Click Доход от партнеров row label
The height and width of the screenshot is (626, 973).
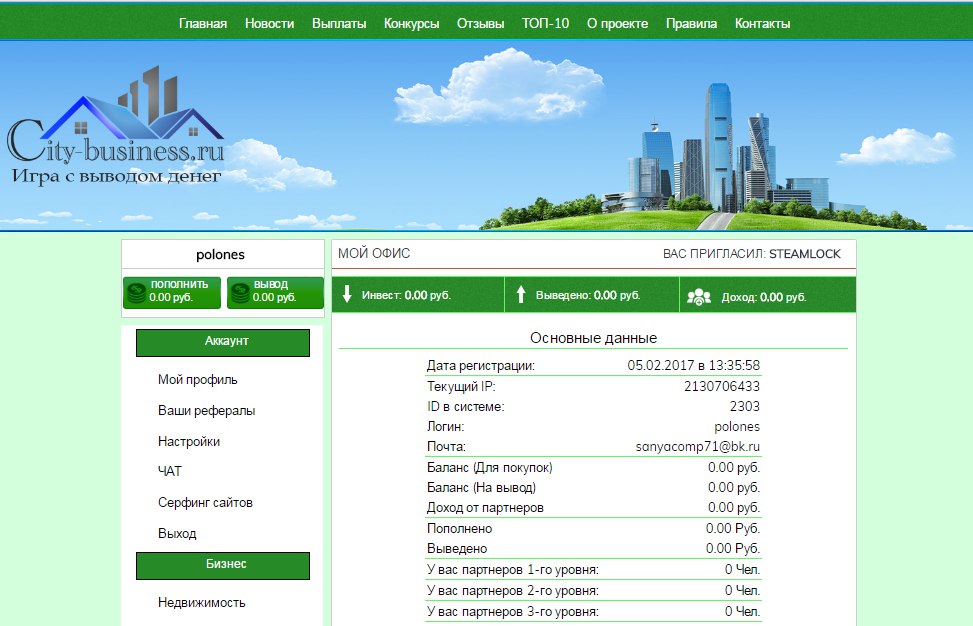pyautogui.click(x=485, y=508)
